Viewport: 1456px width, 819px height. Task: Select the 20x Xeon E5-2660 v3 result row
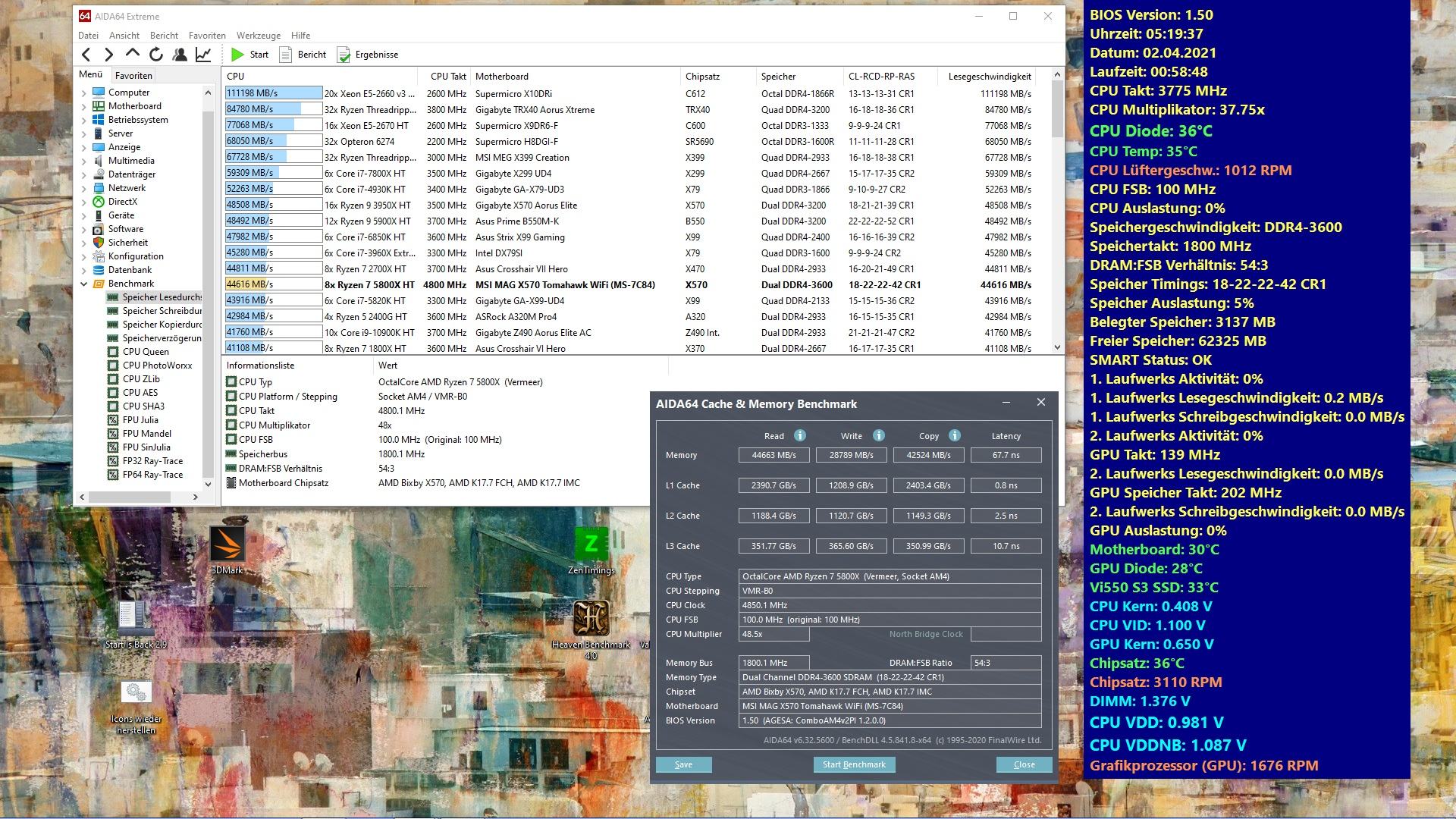pos(631,94)
